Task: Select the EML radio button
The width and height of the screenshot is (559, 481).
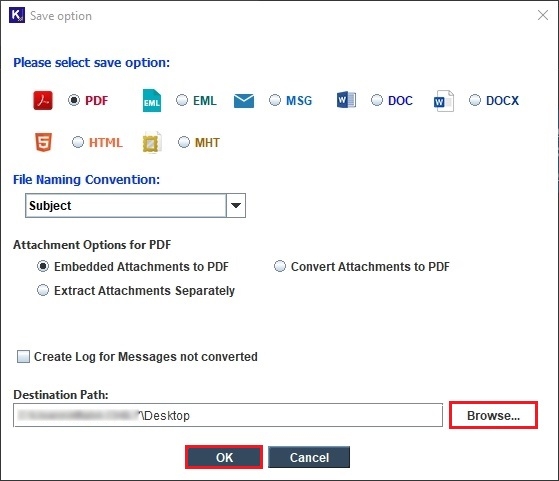Action: [182, 100]
